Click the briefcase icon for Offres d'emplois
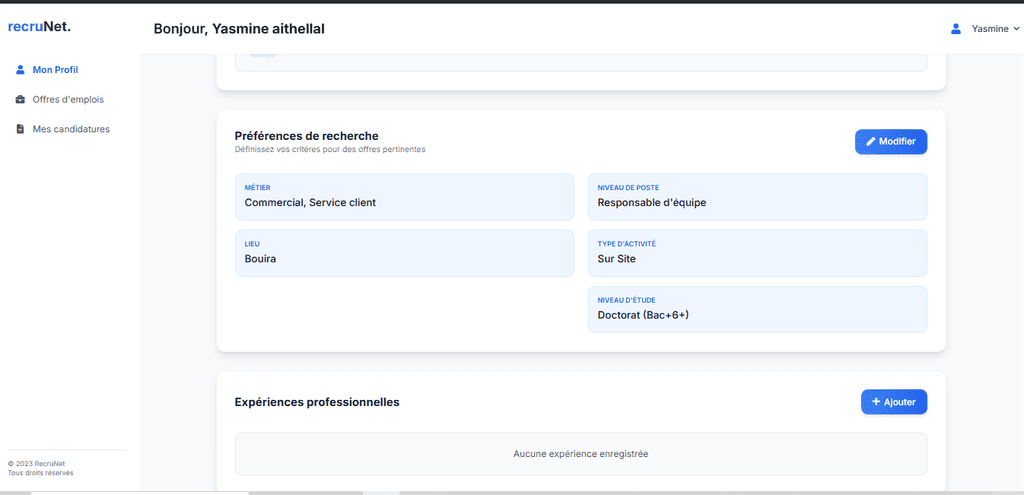 (20, 100)
